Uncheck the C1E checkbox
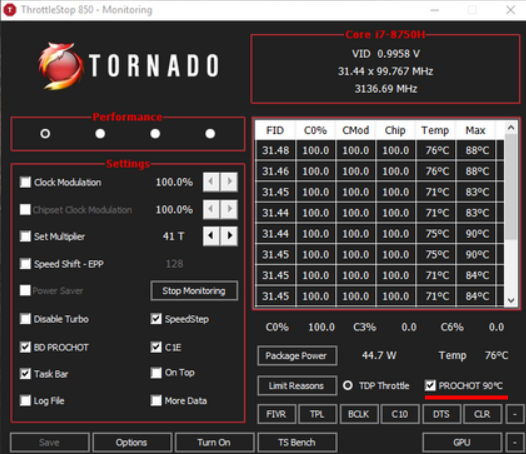The width and height of the screenshot is (526, 454). pos(156,347)
